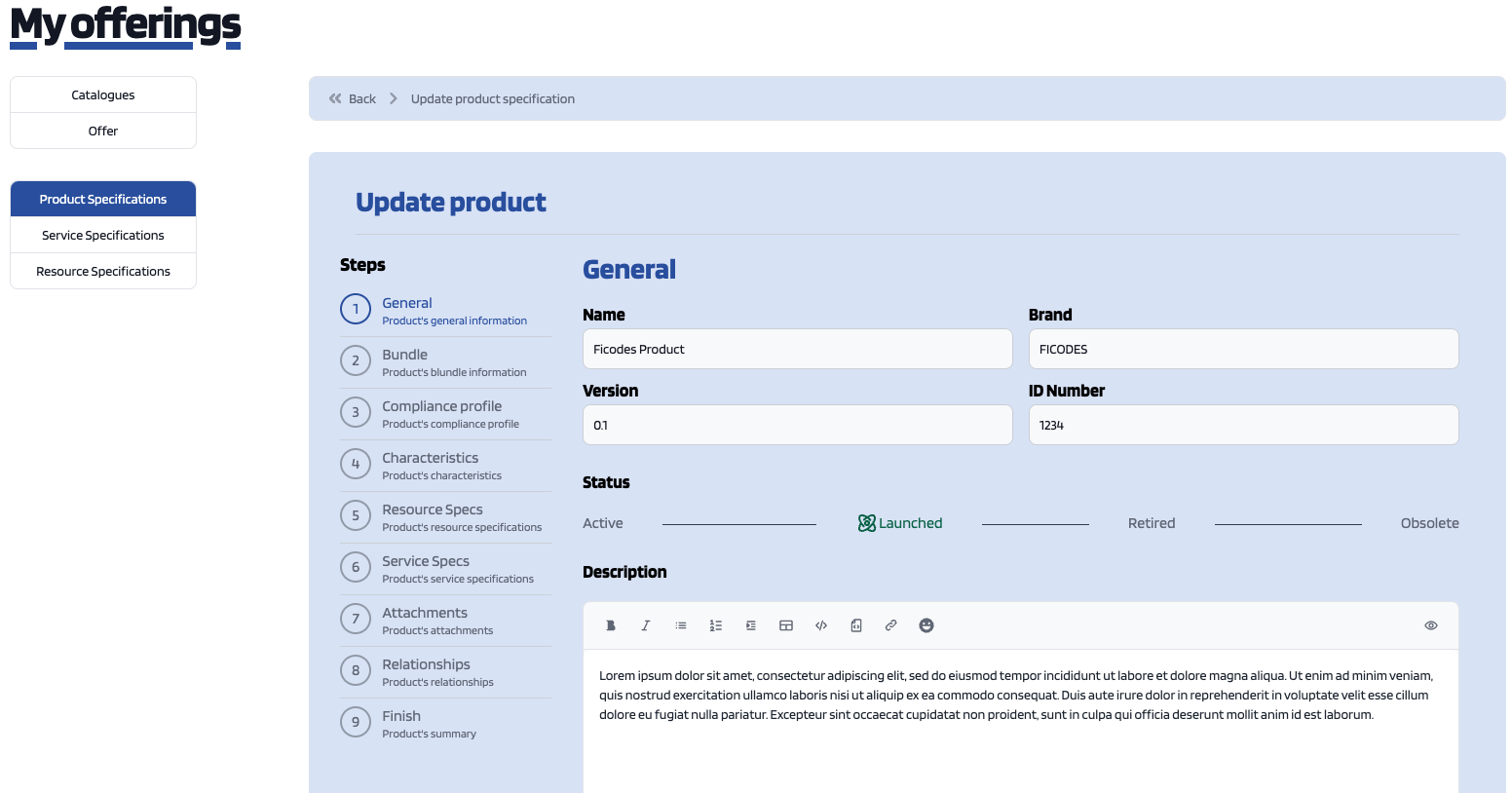
Task: Set status to Launched
Action: click(900, 523)
